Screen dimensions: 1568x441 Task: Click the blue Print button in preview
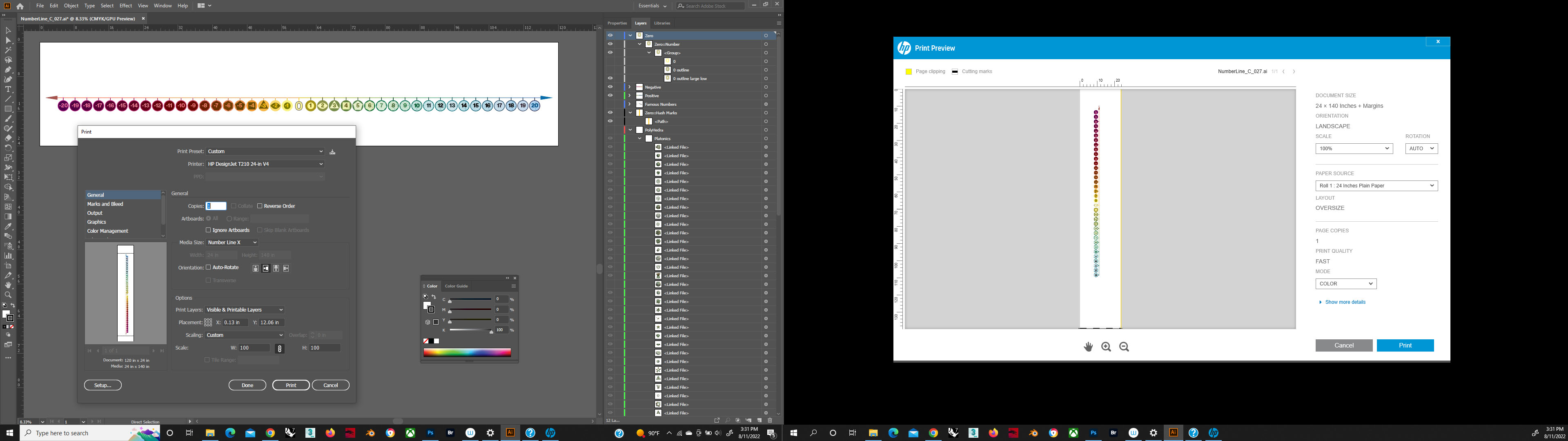tap(1405, 345)
